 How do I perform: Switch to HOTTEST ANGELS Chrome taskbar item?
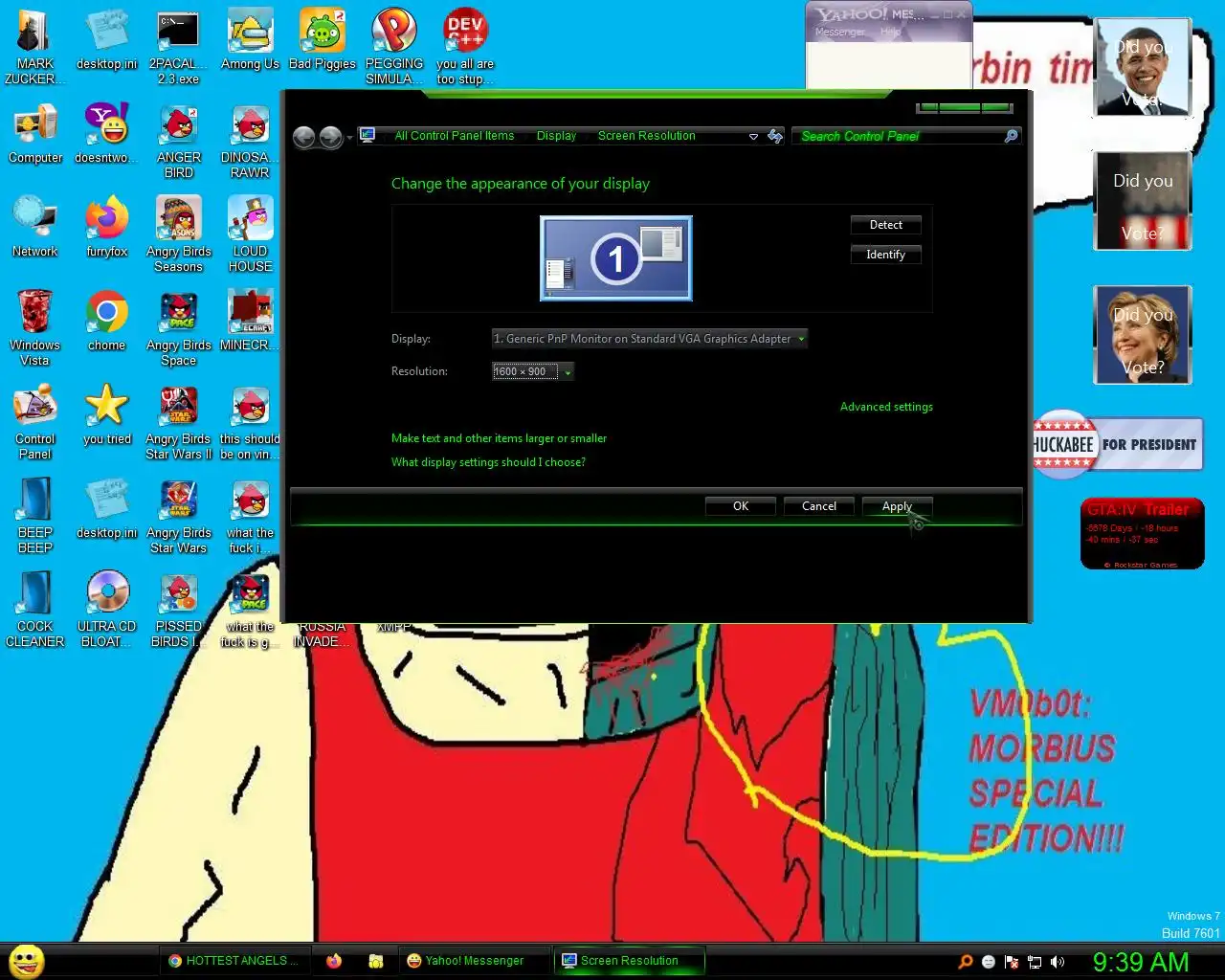[x=234, y=961]
